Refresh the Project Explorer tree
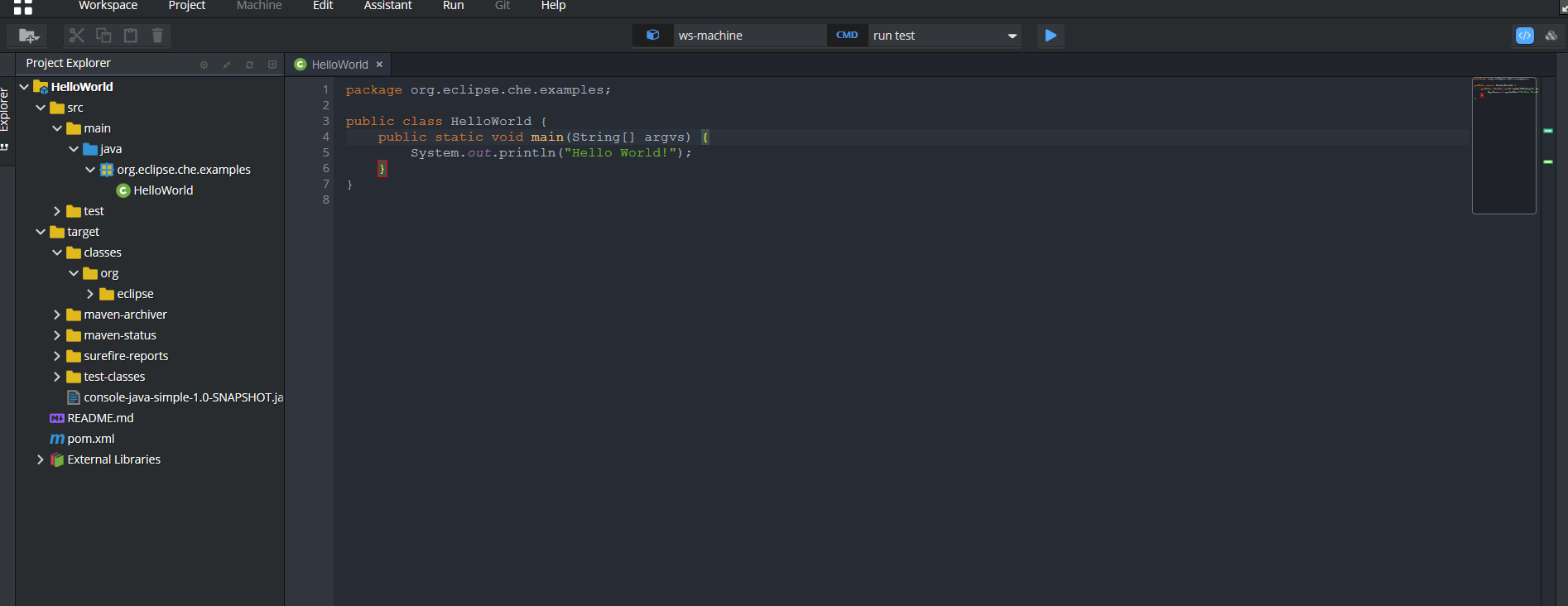Screen dimensions: 1568x606 249,65
